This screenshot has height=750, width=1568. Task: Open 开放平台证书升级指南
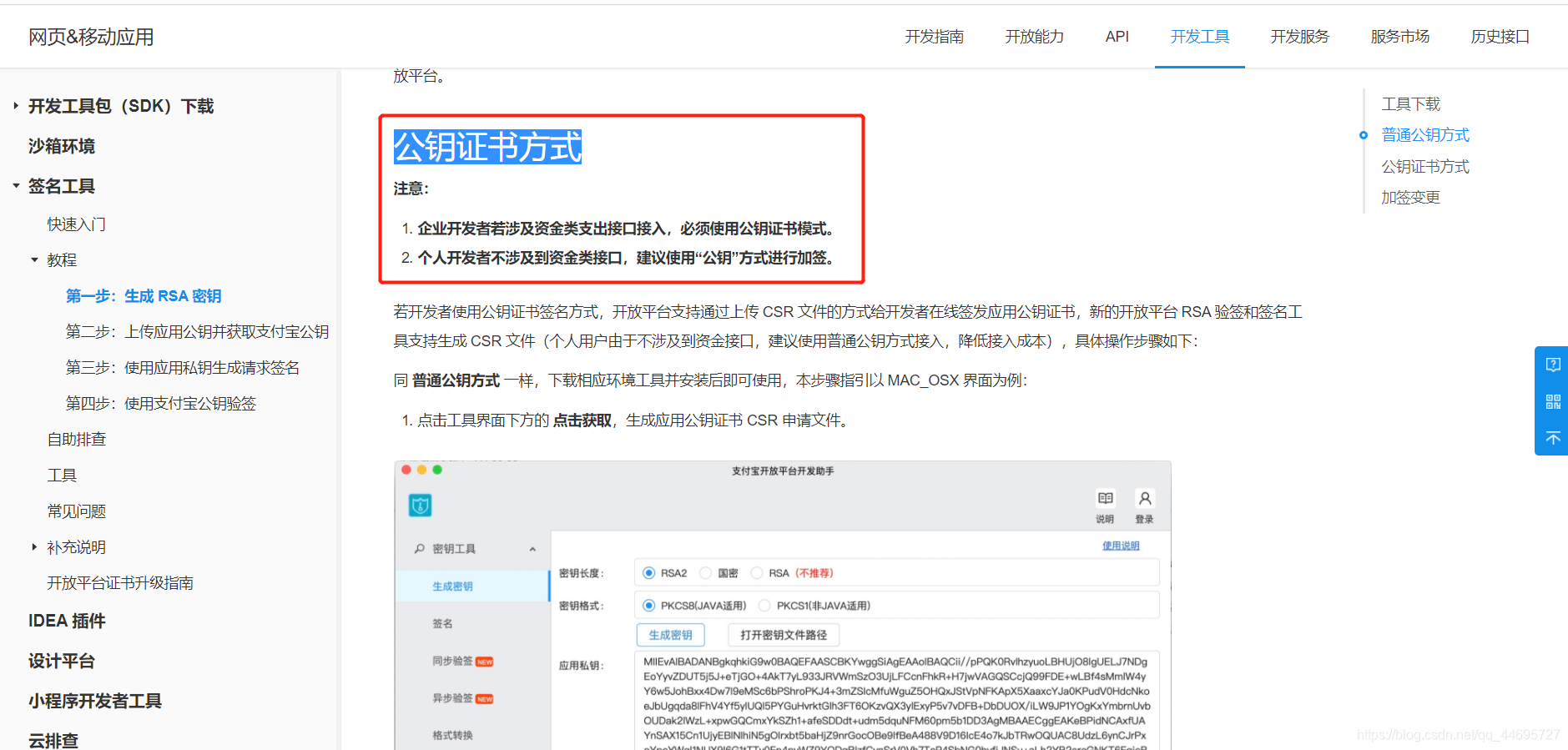coord(120,583)
